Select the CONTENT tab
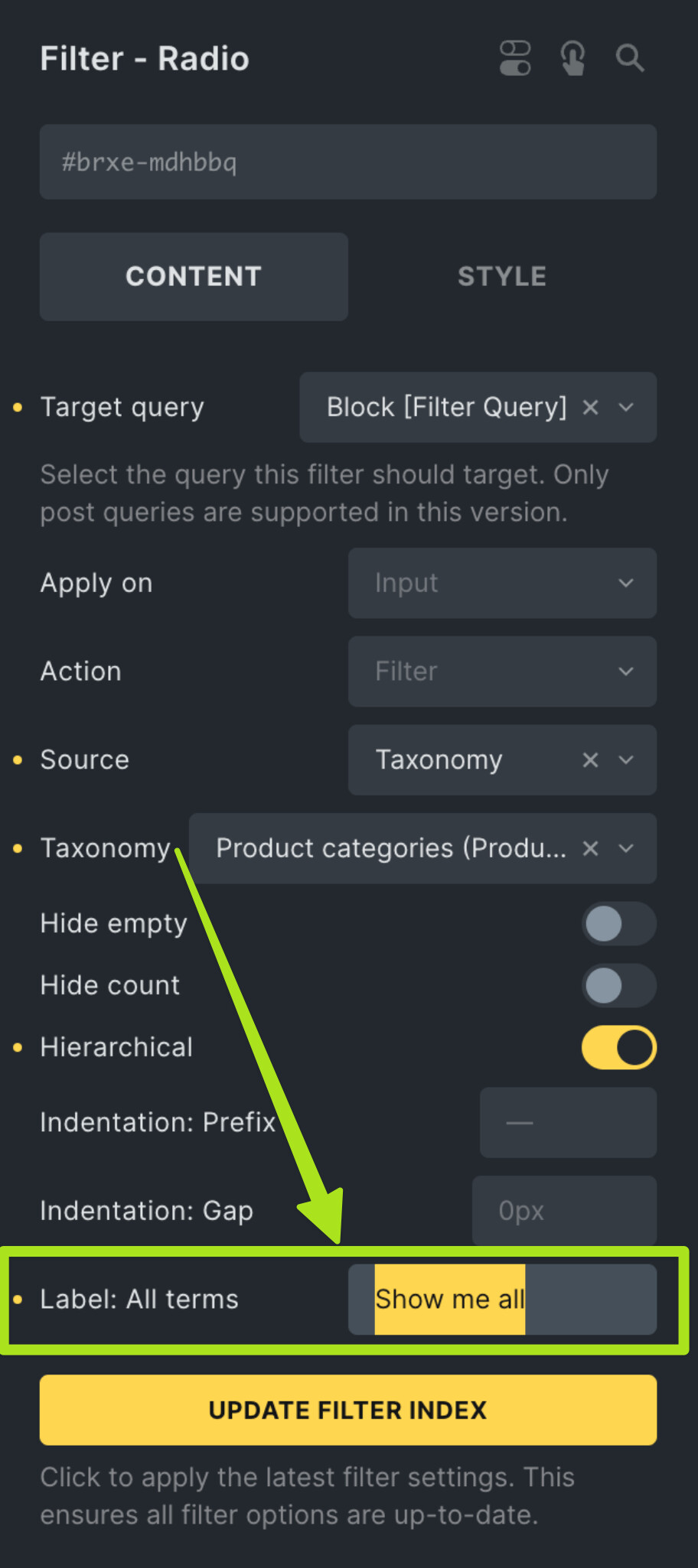This screenshot has height=1568, width=698. click(x=194, y=277)
